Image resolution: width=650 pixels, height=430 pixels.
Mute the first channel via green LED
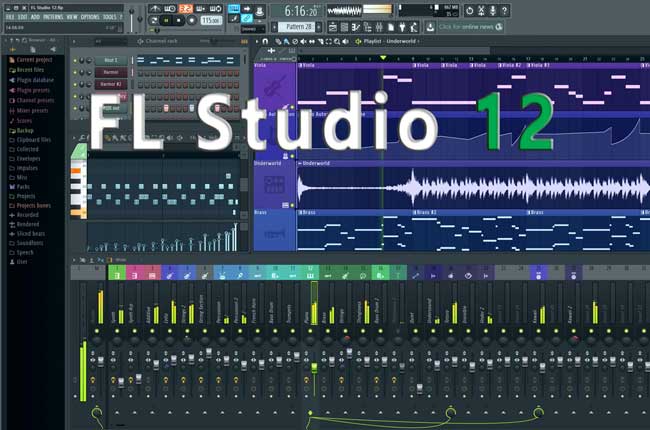pos(75,61)
